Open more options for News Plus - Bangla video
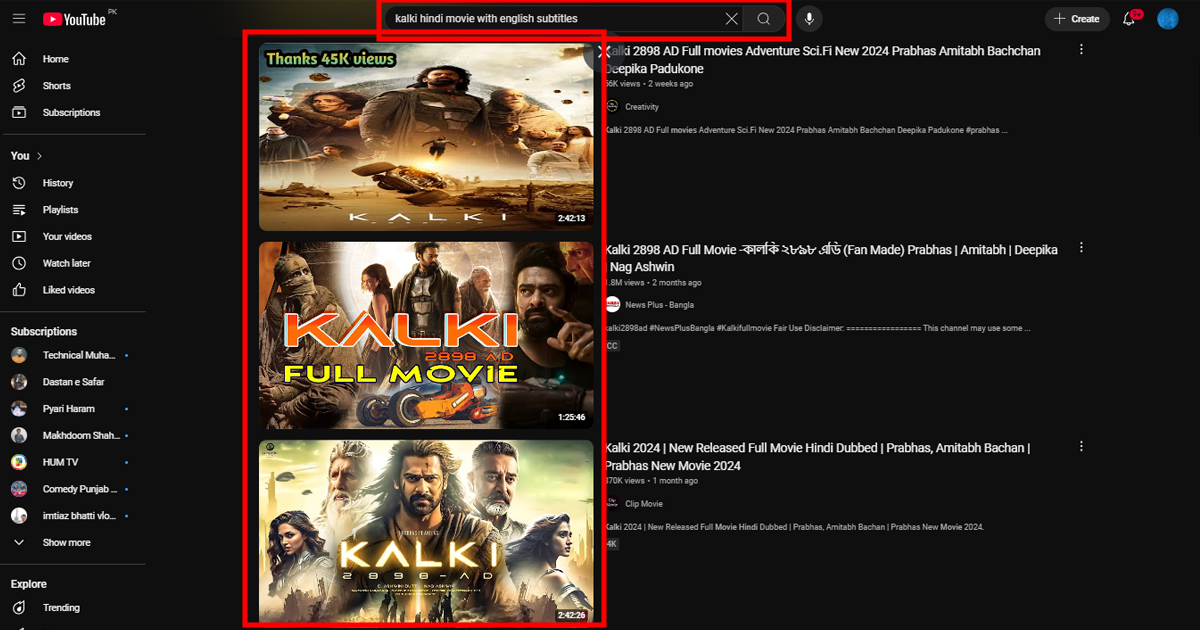 pos(1081,248)
